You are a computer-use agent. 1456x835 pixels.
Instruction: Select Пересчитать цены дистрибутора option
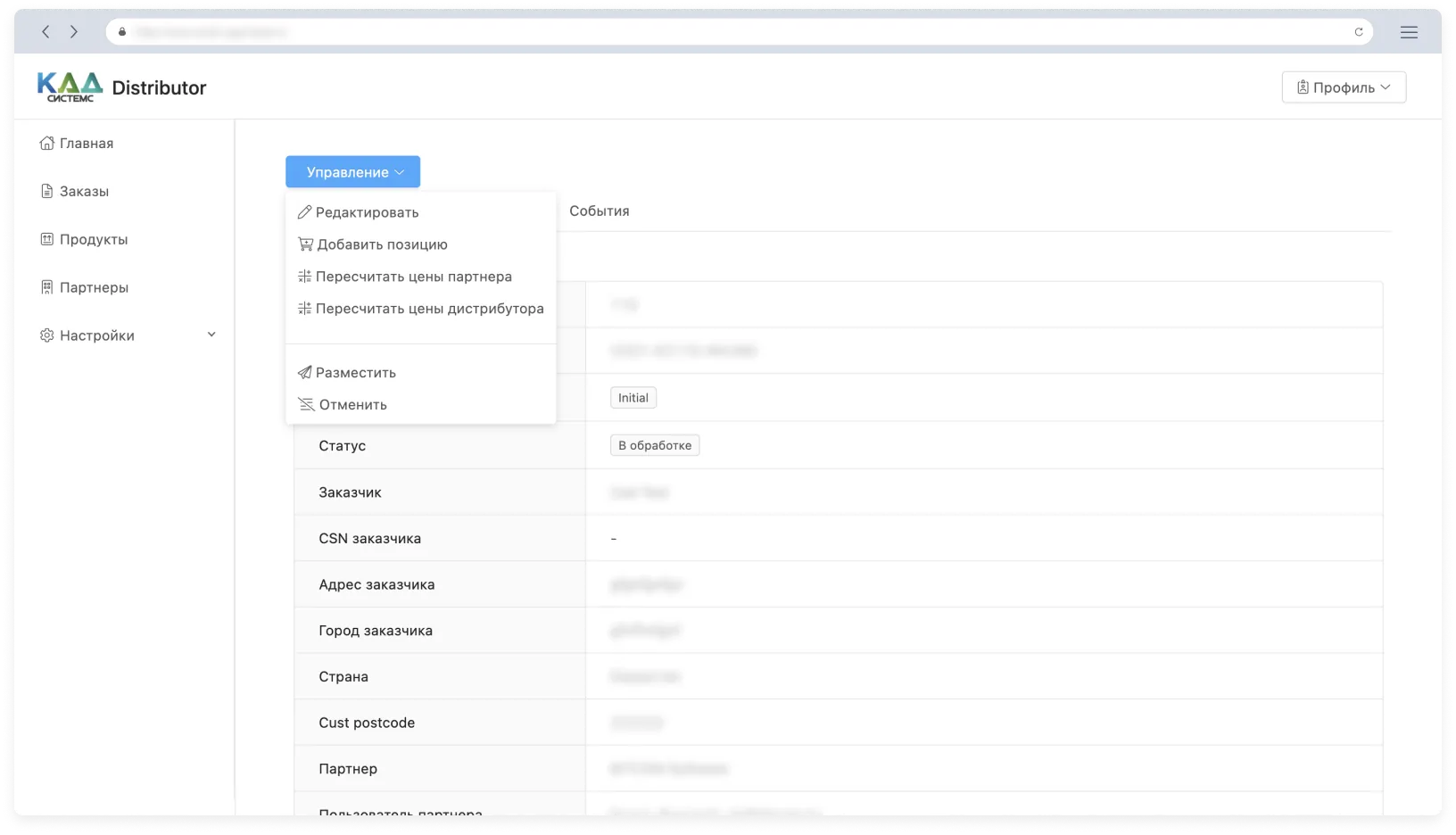pos(429,309)
